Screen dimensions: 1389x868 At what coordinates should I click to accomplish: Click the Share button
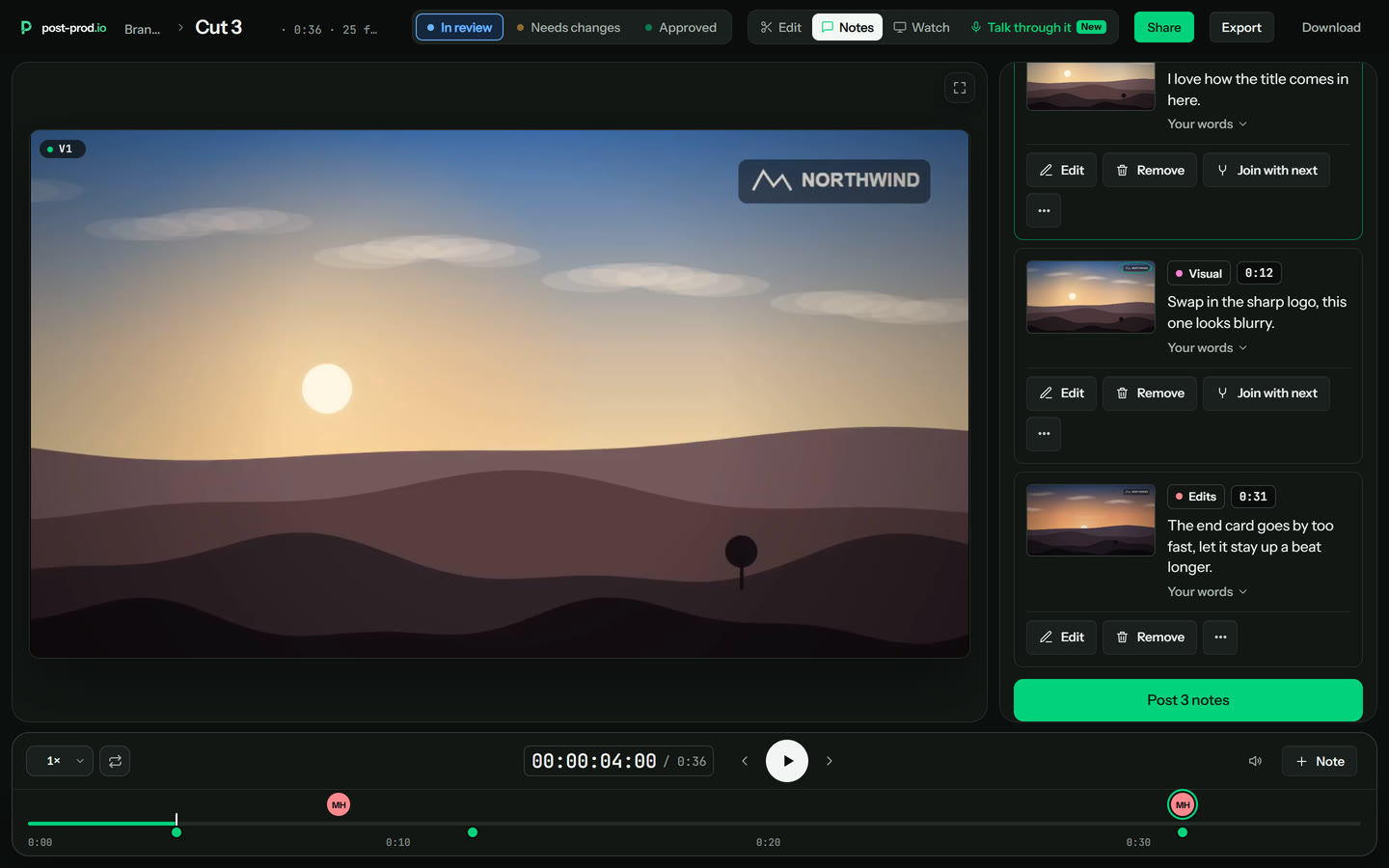click(x=1163, y=27)
